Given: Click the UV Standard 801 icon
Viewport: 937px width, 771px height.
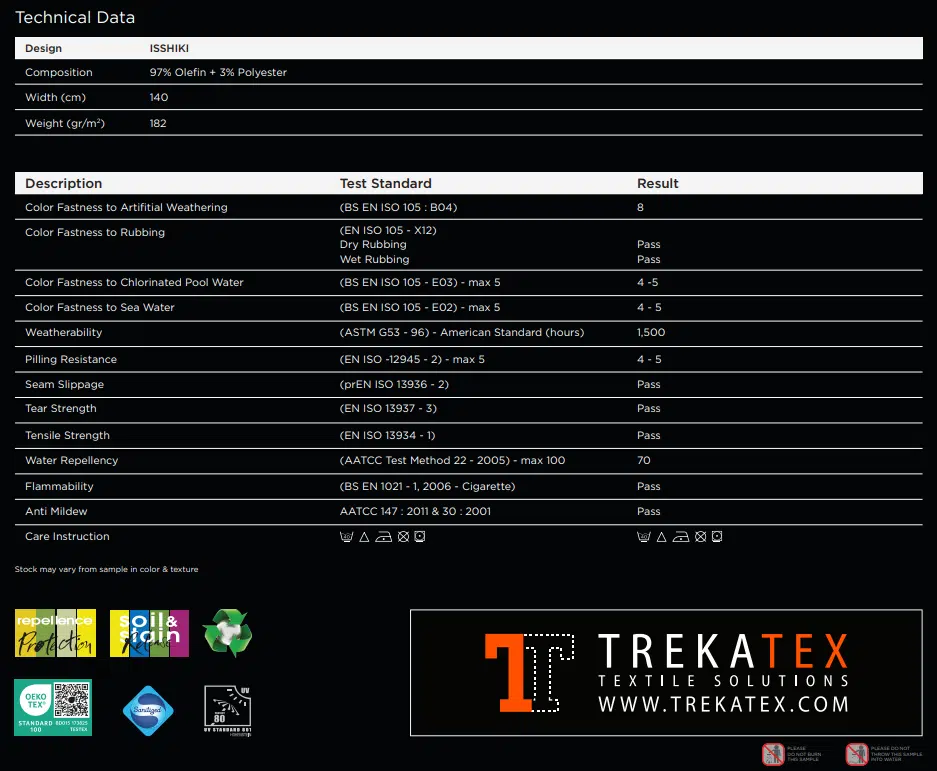Looking at the screenshot, I should 227,710.
